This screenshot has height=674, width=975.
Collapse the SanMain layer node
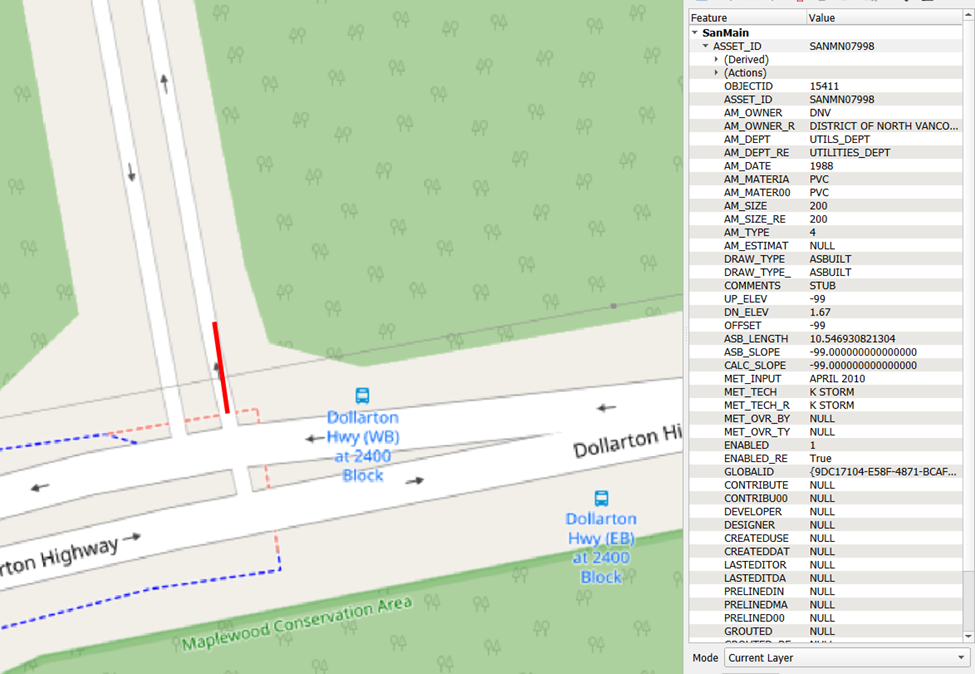pyautogui.click(x=695, y=33)
